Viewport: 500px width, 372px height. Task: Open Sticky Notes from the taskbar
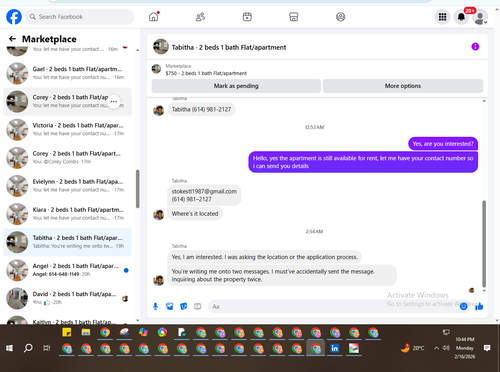pyautogui.click(x=67, y=332)
